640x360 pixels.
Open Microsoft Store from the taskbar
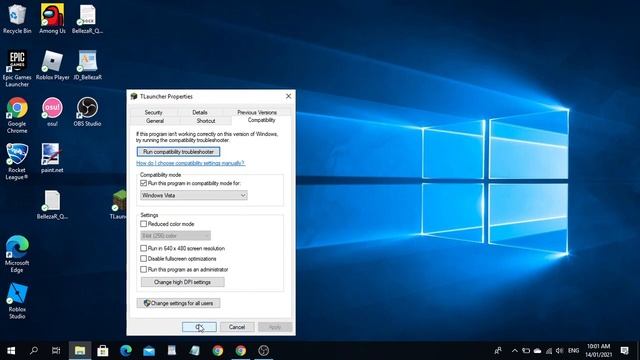tap(103, 351)
